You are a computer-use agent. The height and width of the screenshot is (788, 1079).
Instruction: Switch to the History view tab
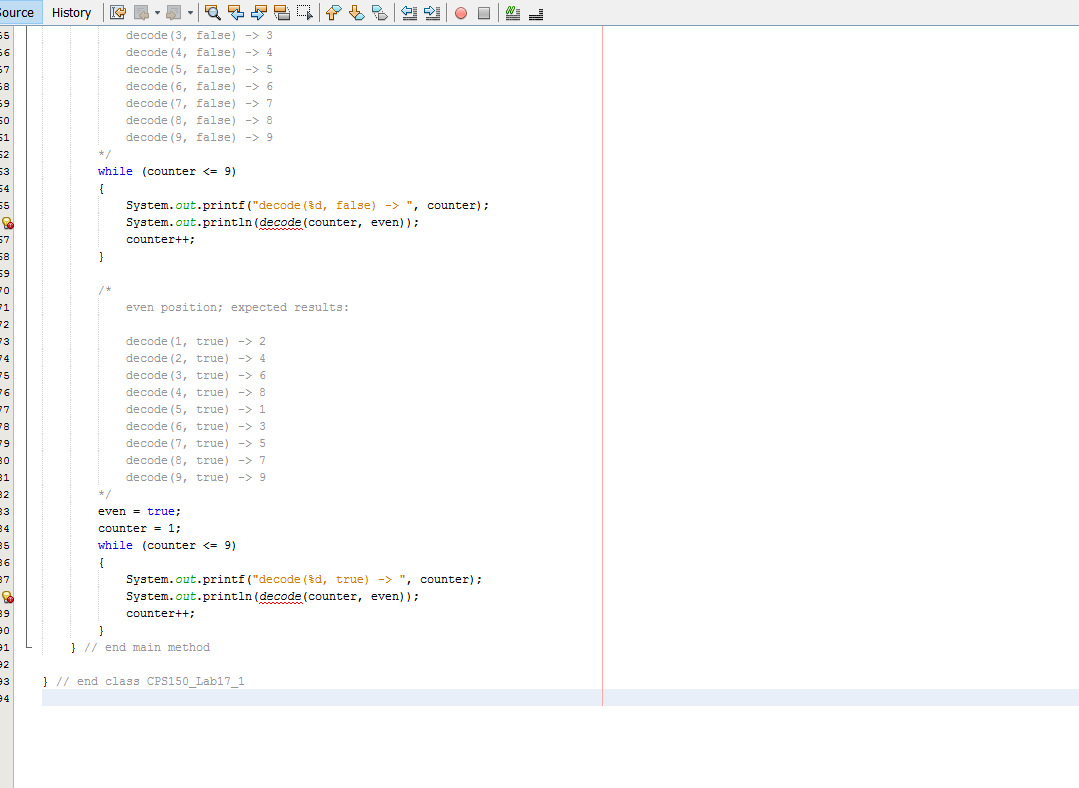pos(71,12)
